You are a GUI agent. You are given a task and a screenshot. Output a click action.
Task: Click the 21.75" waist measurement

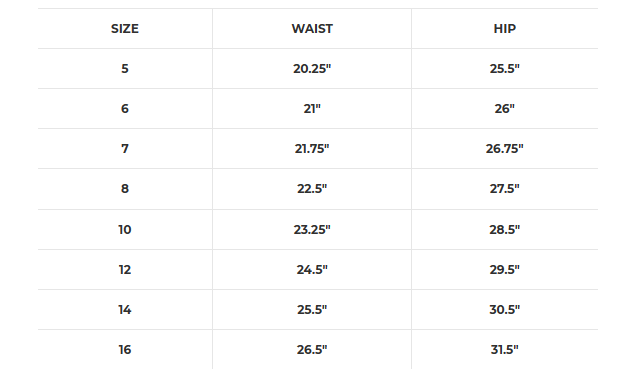point(312,149)
